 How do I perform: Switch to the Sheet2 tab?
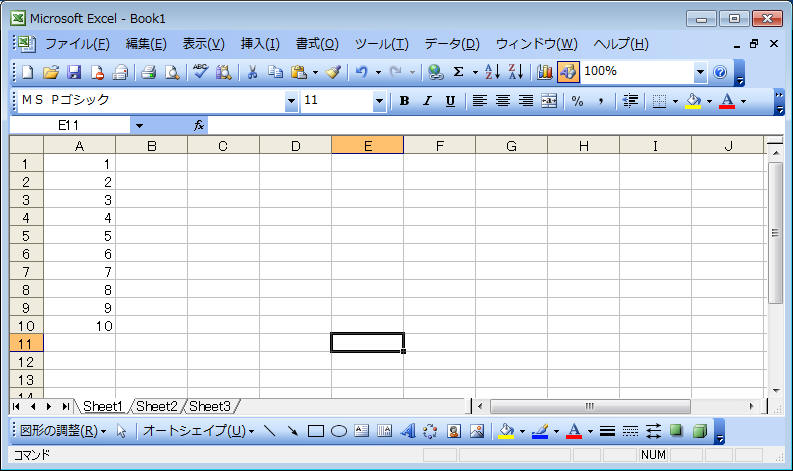[157, 406]
